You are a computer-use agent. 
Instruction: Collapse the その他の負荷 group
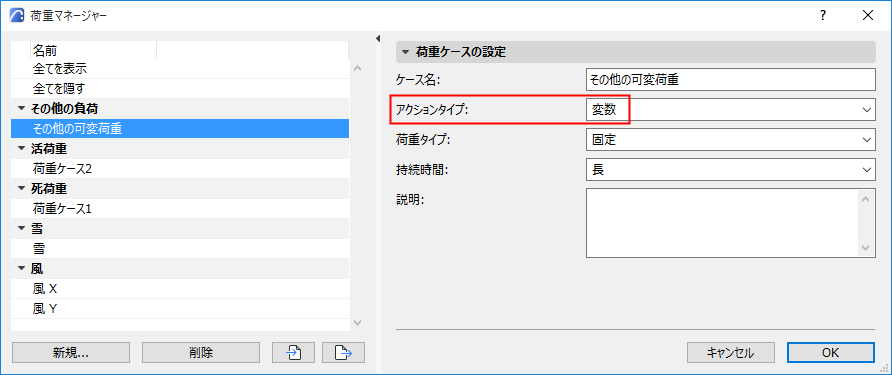click(22, 108)
